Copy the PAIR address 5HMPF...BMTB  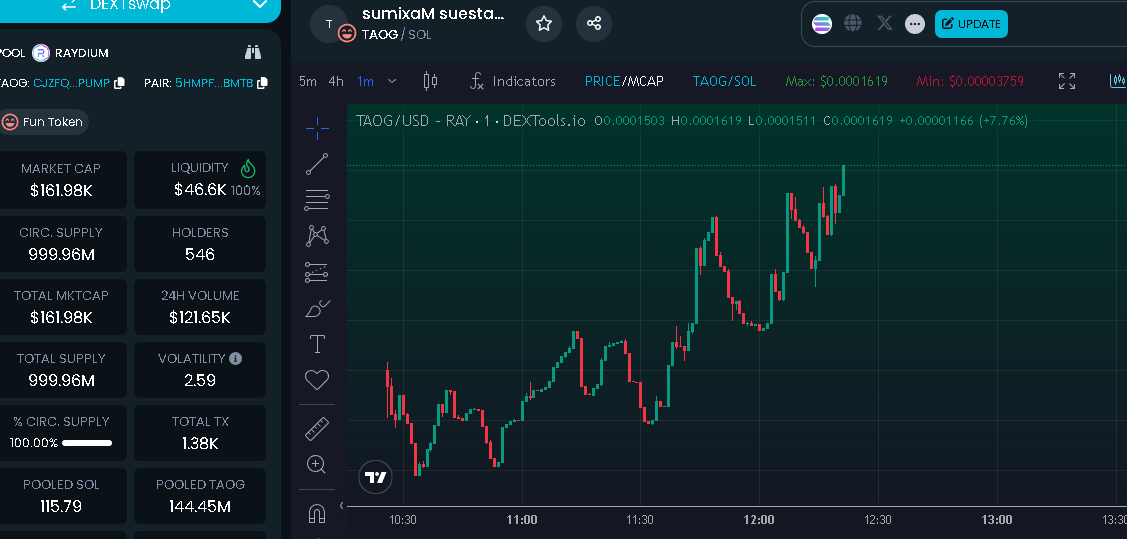(263, 83)
